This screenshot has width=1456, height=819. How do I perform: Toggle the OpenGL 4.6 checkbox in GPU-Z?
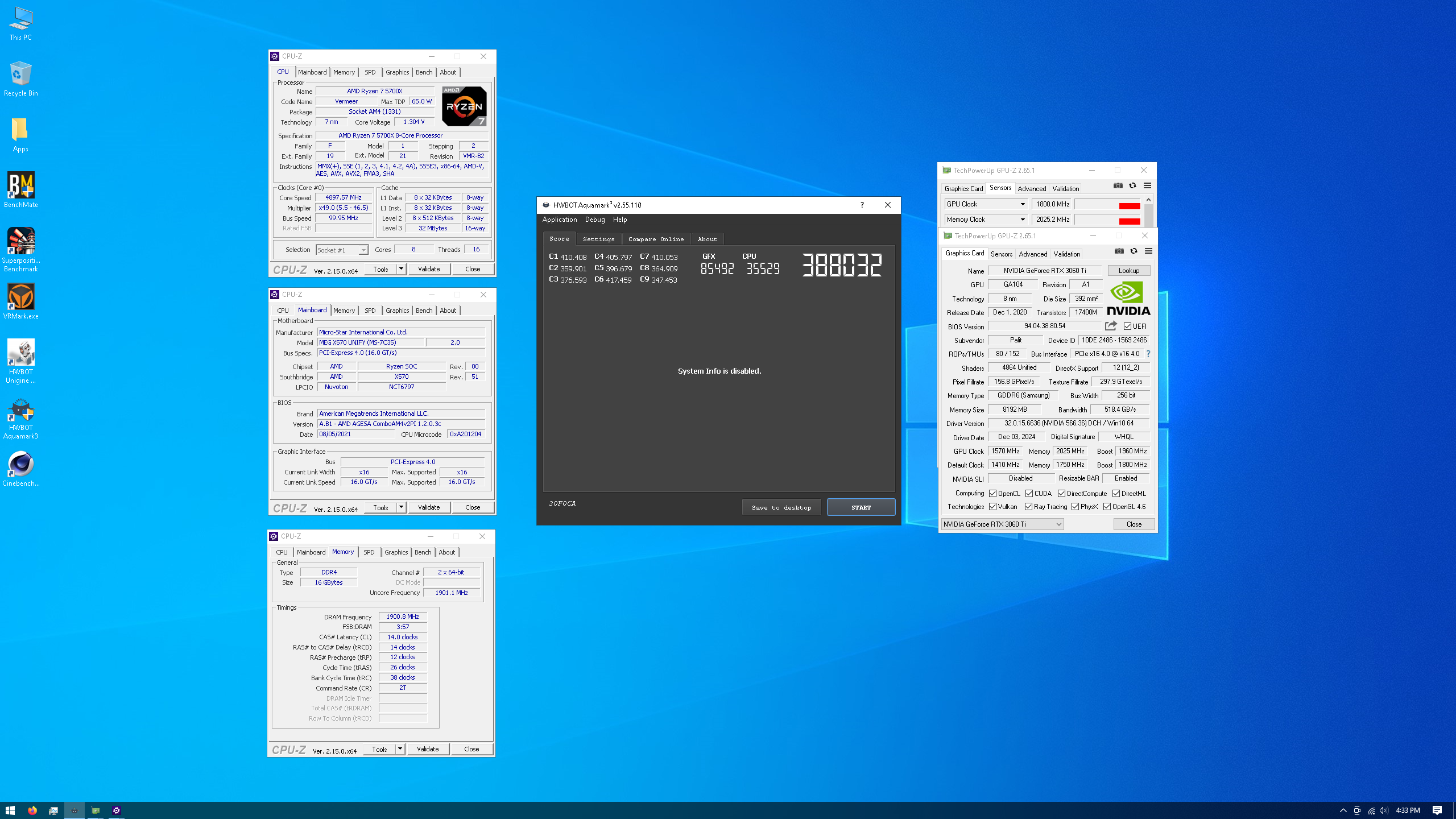coord(1107,507)
